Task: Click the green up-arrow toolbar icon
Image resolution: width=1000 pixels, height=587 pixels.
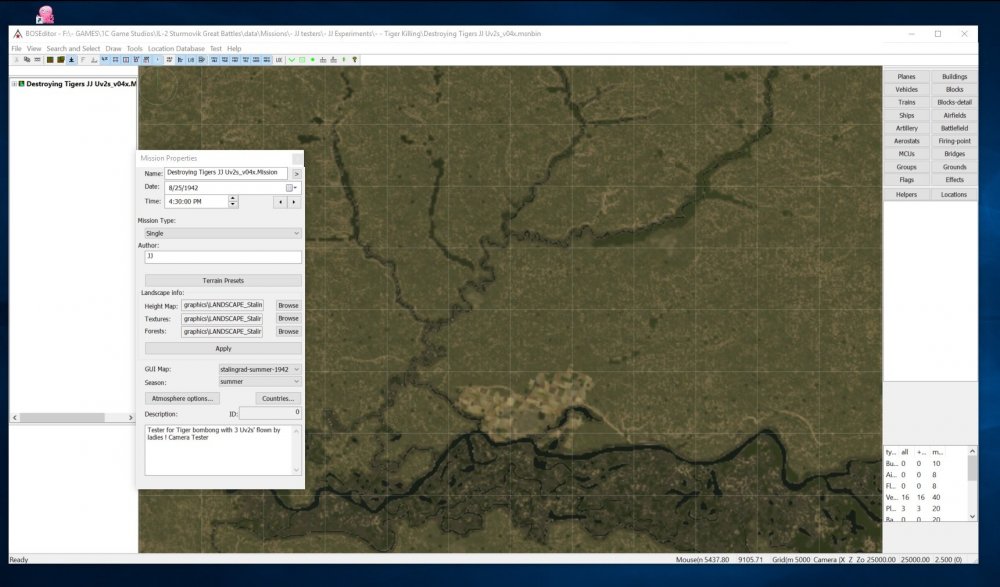Action: click(x=344, y=59)
